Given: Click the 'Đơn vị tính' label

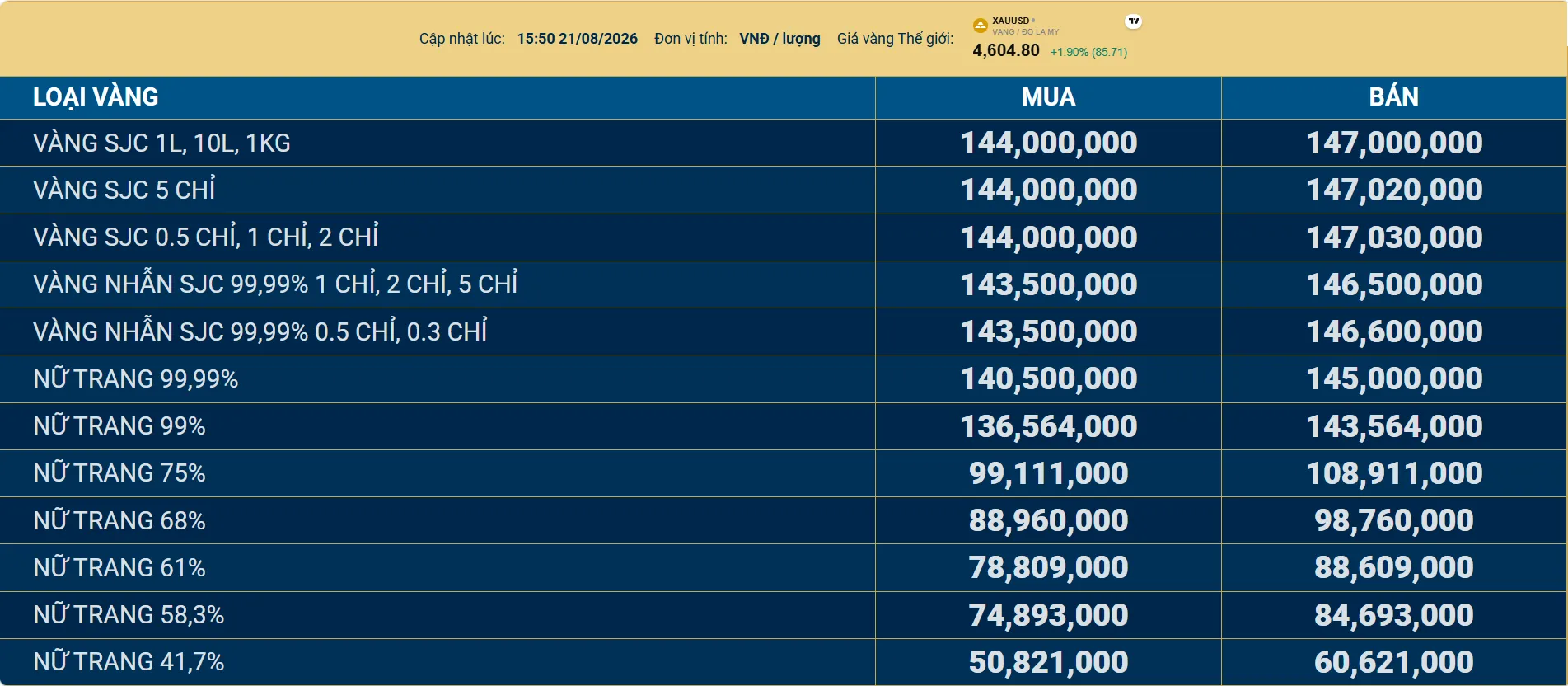Looking at the screenshot, I should coord(690,39).
